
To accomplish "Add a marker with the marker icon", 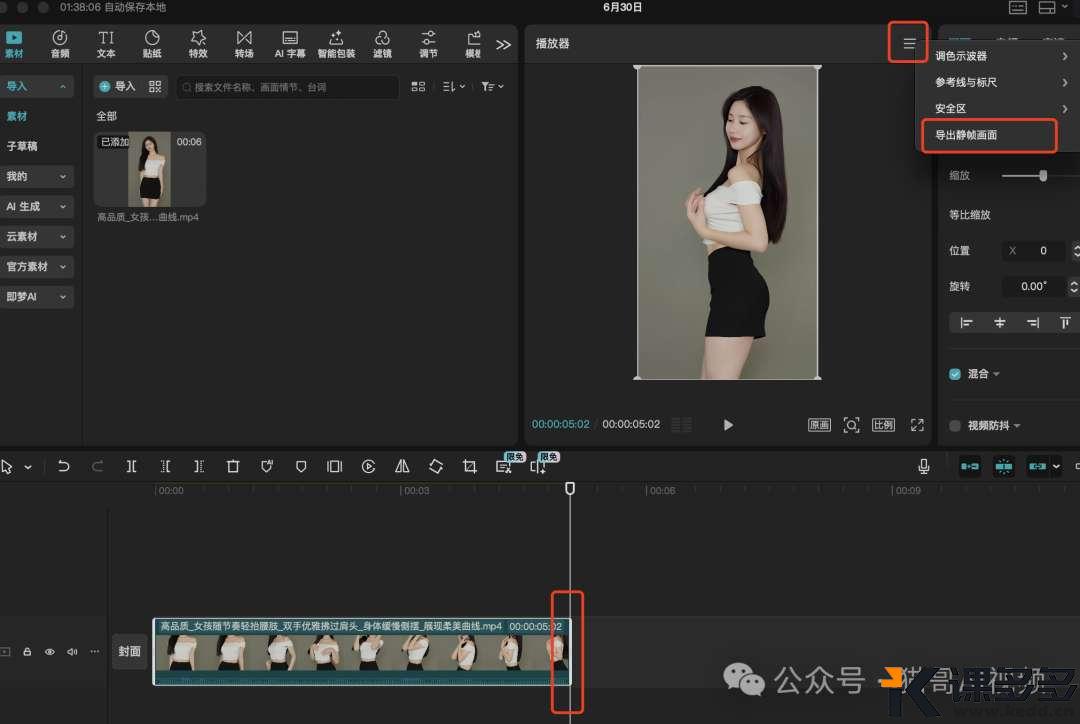I will click(x=301, y=466).
